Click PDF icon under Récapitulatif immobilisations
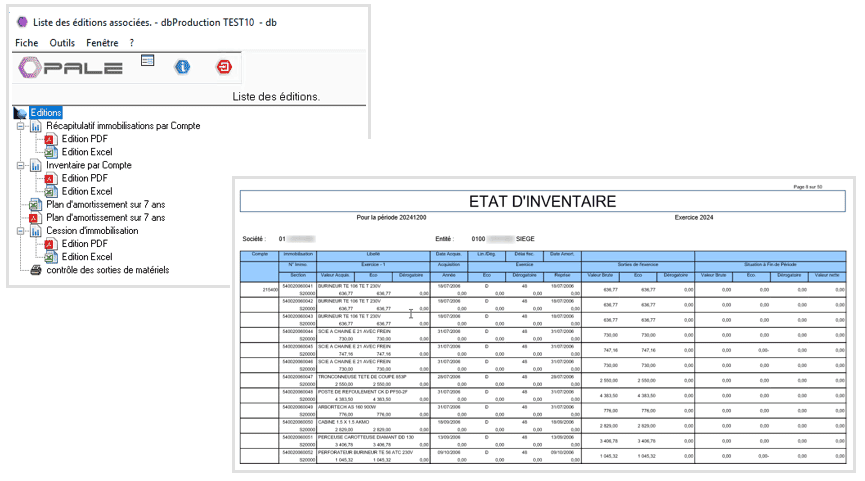The height and width of the screenshot is (481, 865). point(52,139)
